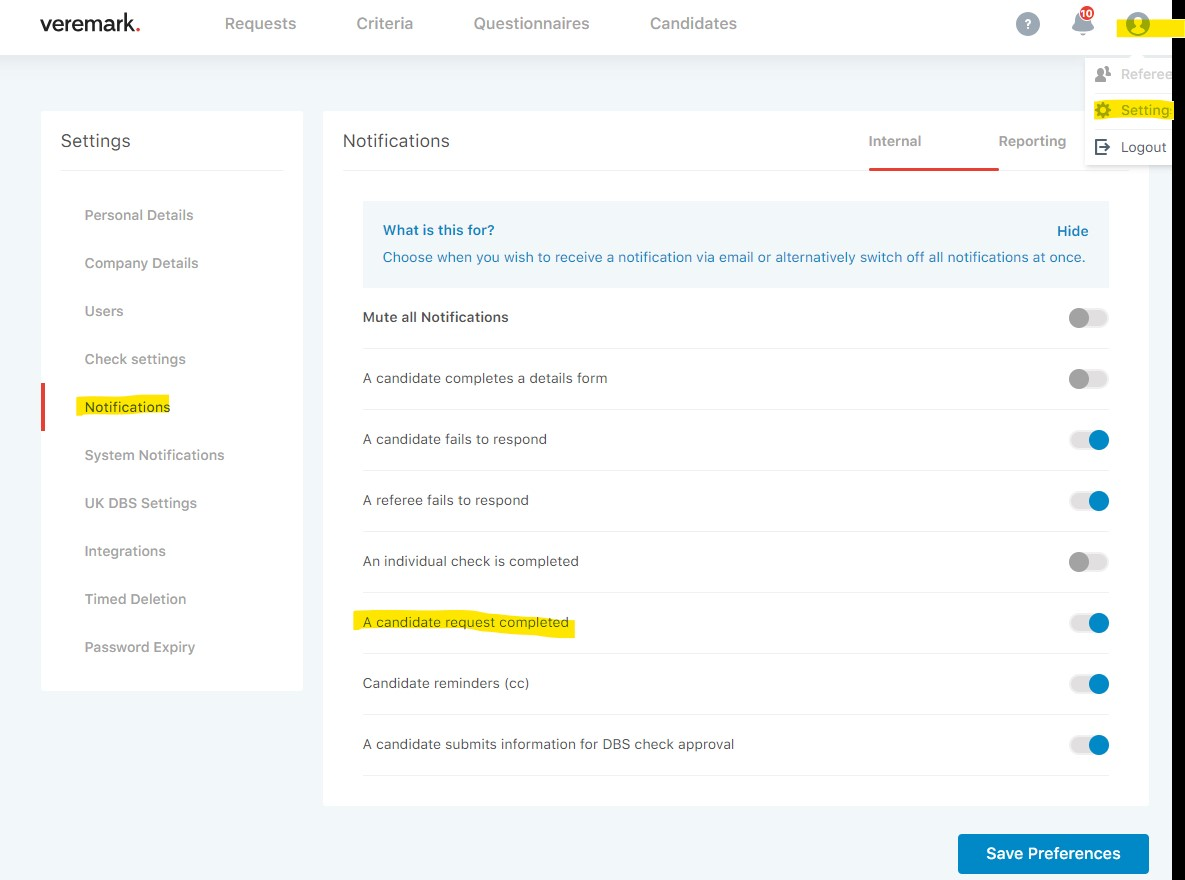Click the gear icon beside Settings in menu
This screenshot has height=880, width=1185.
click(x=1103, y=109)
